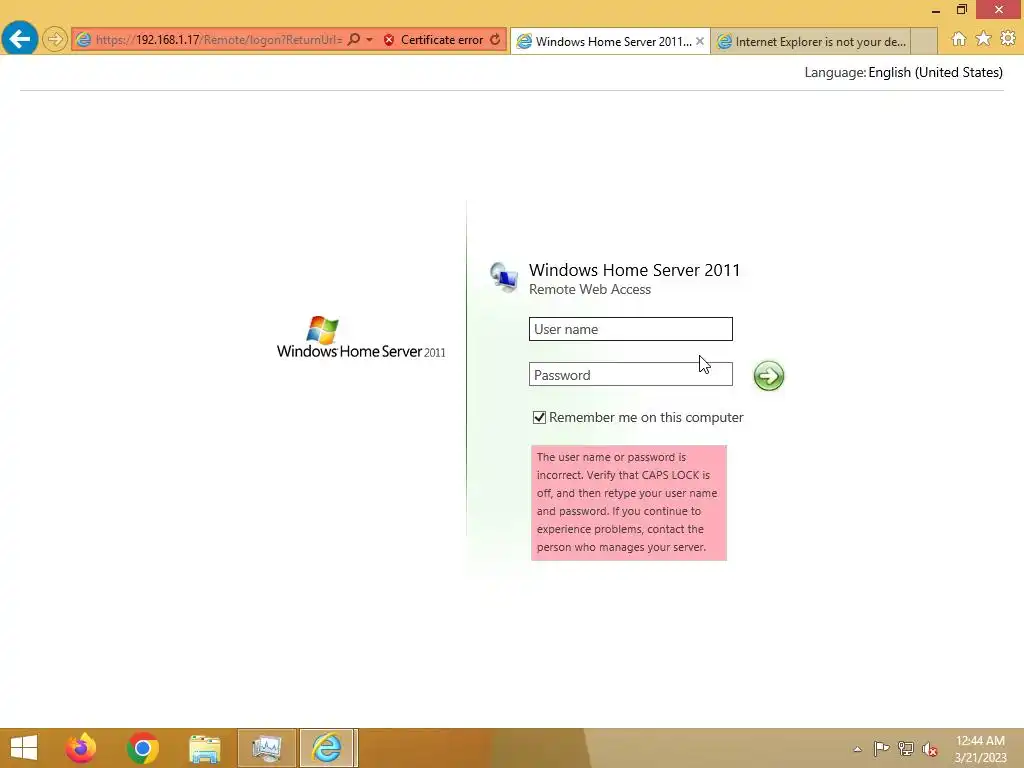
Task: Switch to Internet Explorer is not your default tab
Action: tap(810, 41)
